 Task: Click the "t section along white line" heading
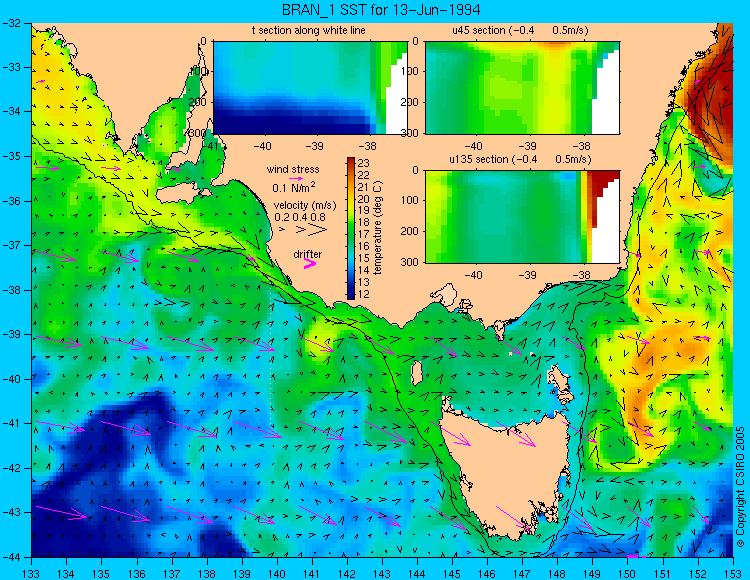[309, 31]
